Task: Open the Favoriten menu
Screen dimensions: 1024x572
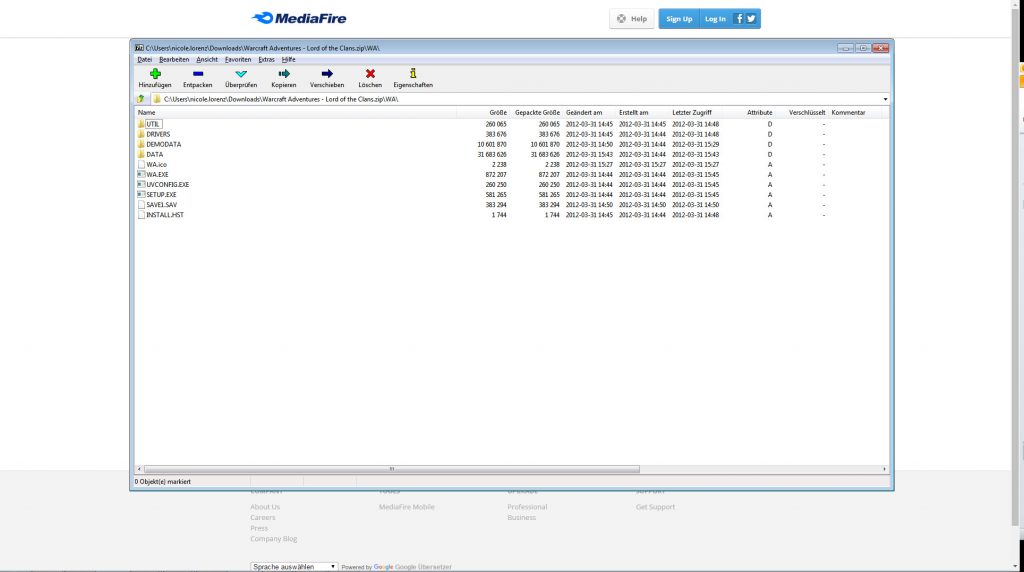Action: (x=238, y=60)
